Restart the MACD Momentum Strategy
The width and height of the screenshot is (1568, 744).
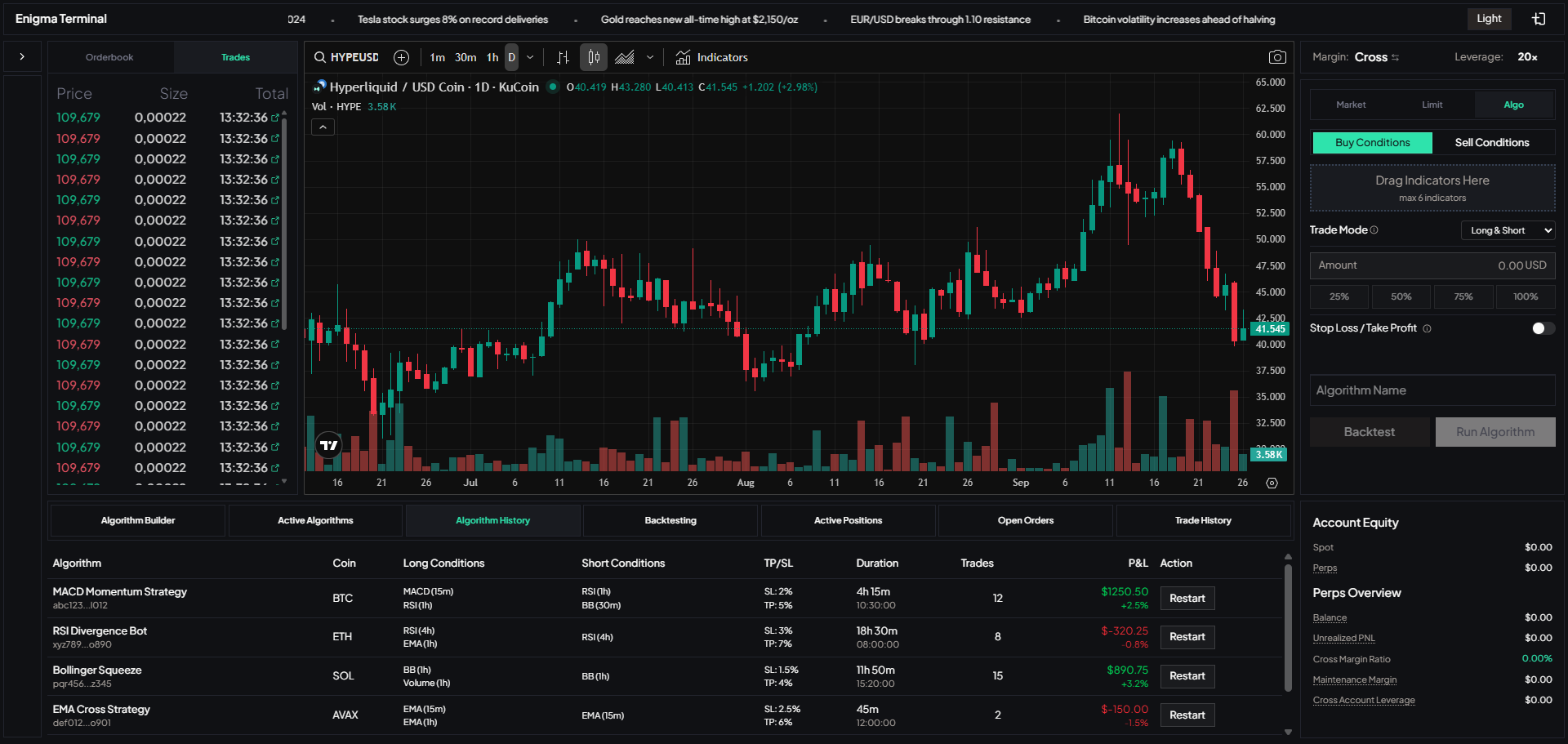[x=1187, y=598]
